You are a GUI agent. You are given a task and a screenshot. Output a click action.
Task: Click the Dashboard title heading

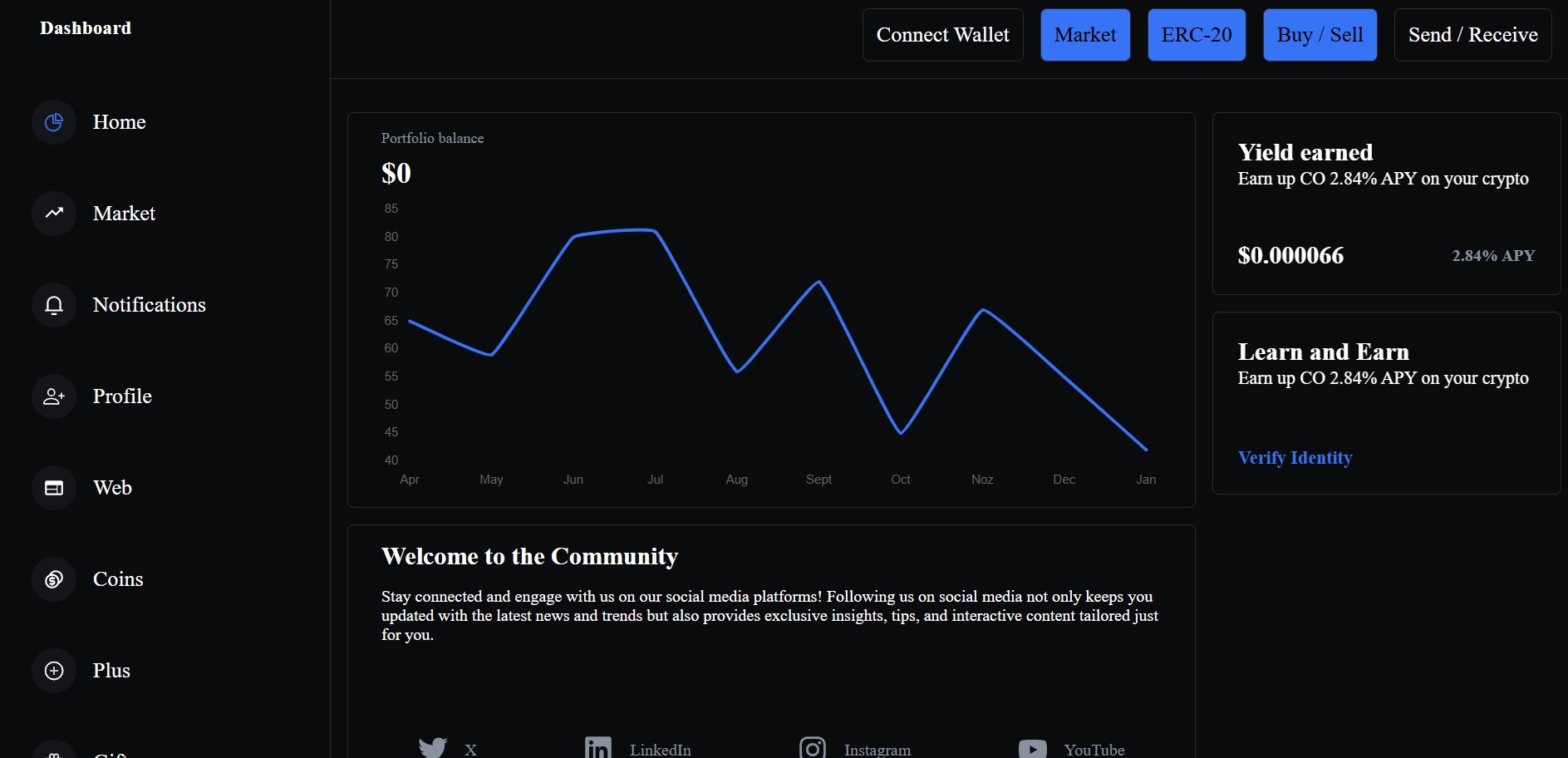pyautogui.click(x=85, y=27)
